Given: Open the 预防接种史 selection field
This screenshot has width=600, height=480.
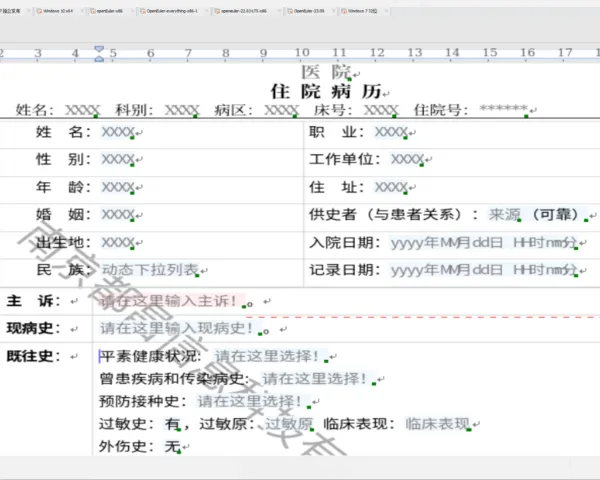Looking at the screenshot, I should tap(254, 401).
